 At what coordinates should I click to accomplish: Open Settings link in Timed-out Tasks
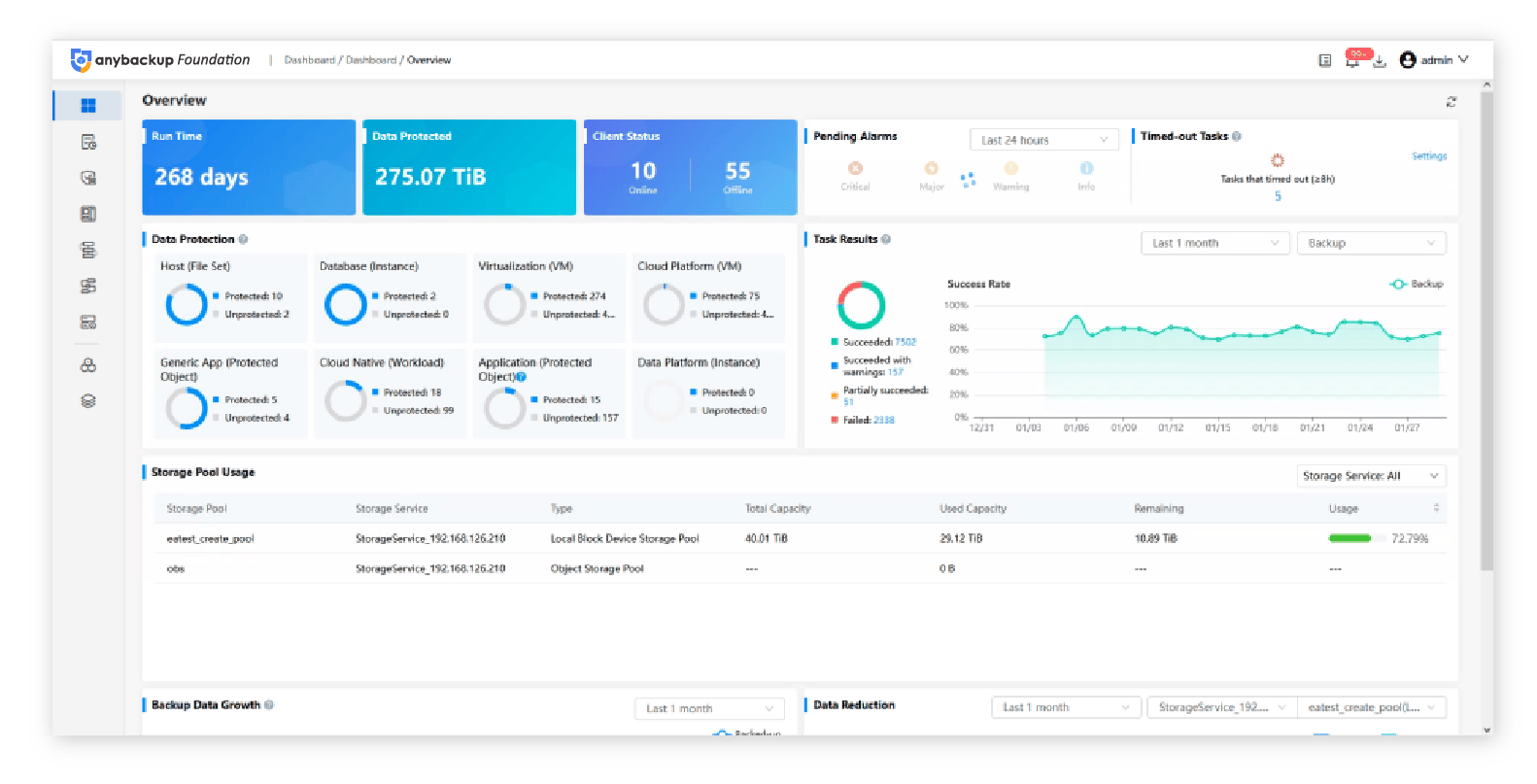pyautogui.click(x=1429, y=156)
